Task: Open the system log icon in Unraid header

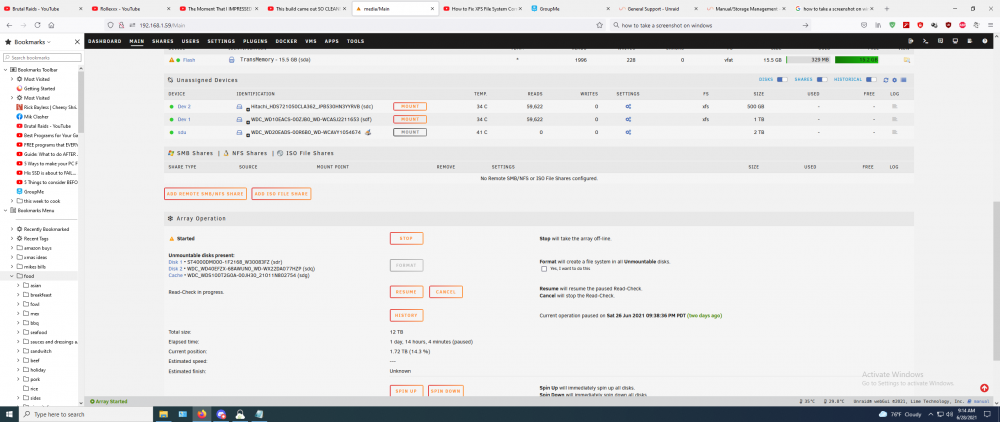Action: click(970, 41)
